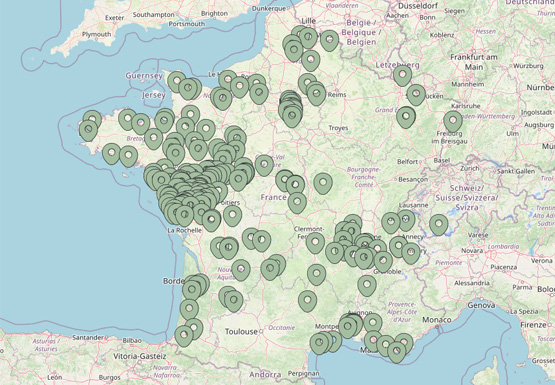Click the Troyes city label
Image resolution: width=555 pixels, height=385 pixels.
(338, 128)
